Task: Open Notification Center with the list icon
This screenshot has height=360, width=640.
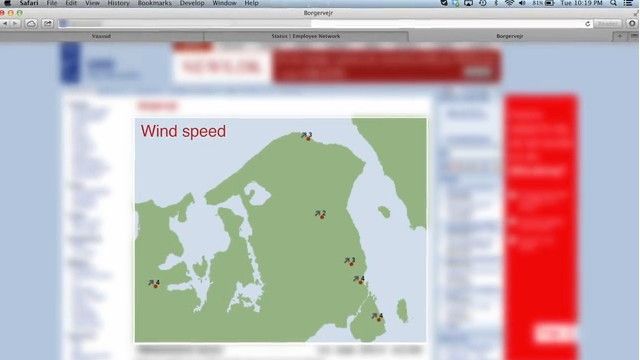Action: pos(628,3)
